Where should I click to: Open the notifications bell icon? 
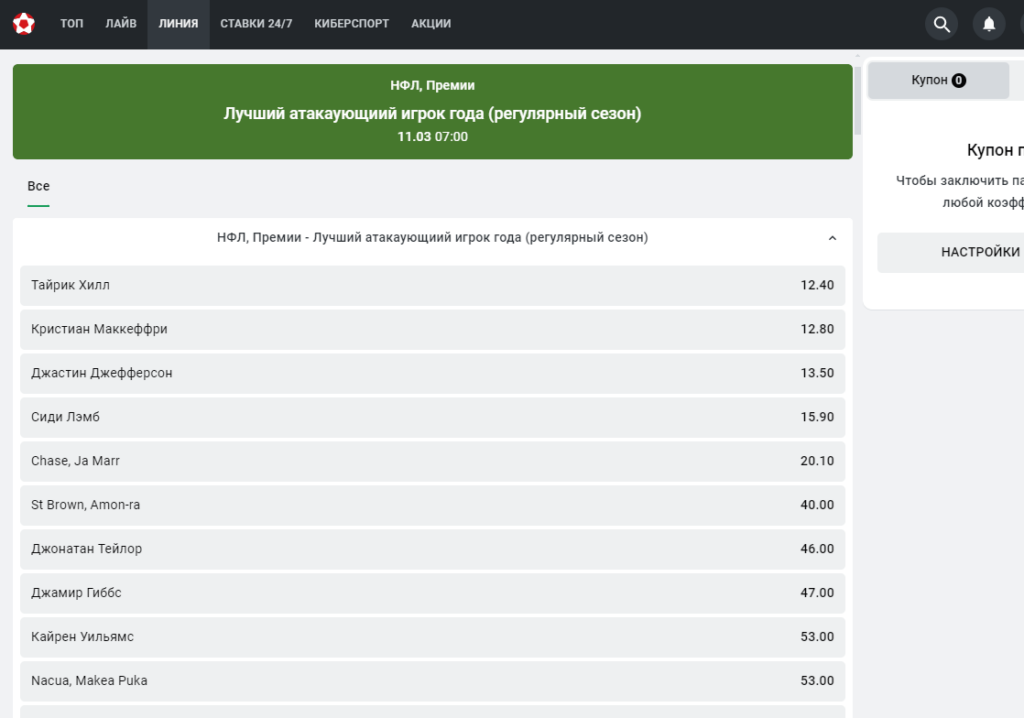pos(989,24)
